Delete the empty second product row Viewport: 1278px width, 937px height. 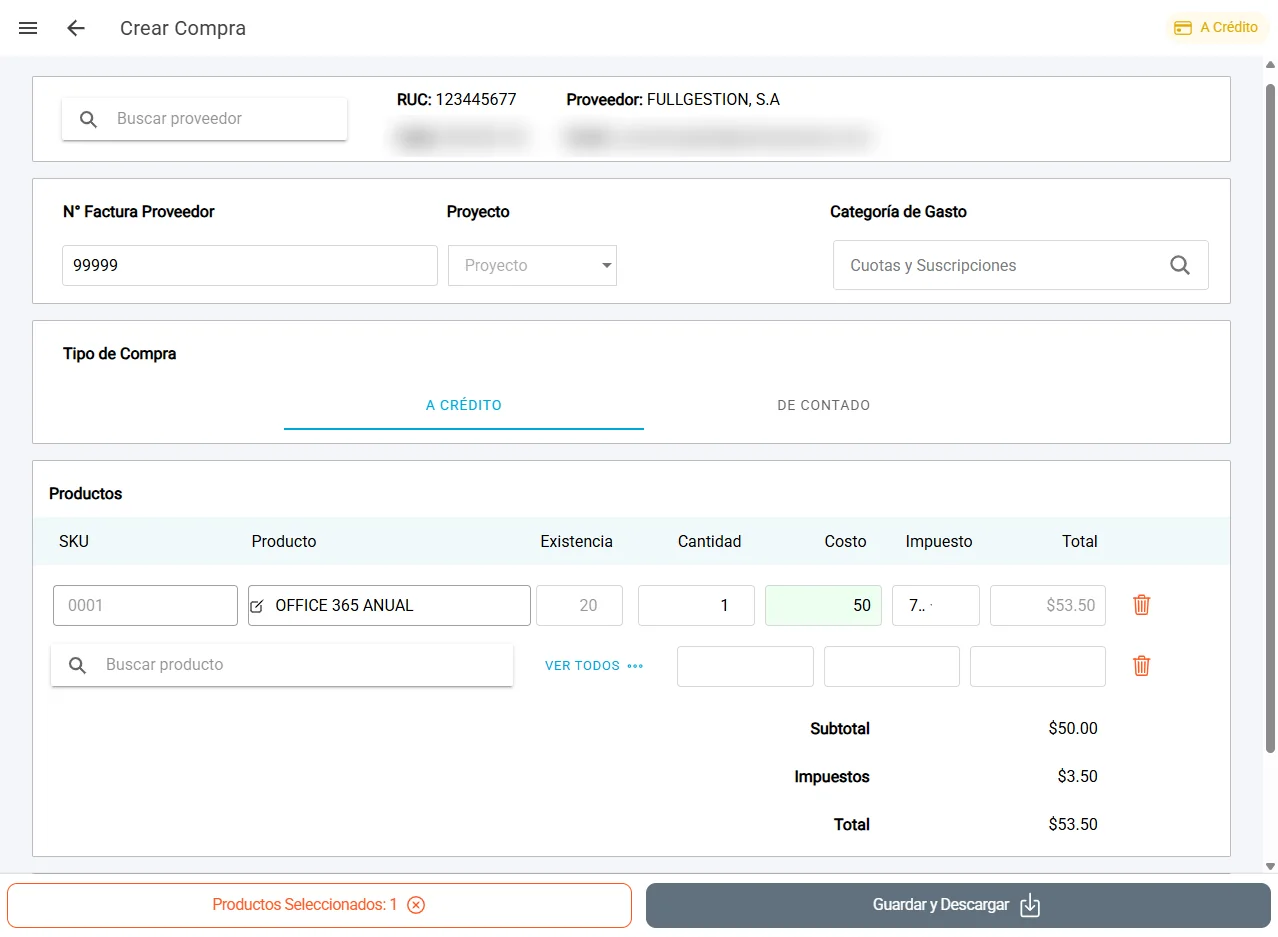click(1142, 666)
